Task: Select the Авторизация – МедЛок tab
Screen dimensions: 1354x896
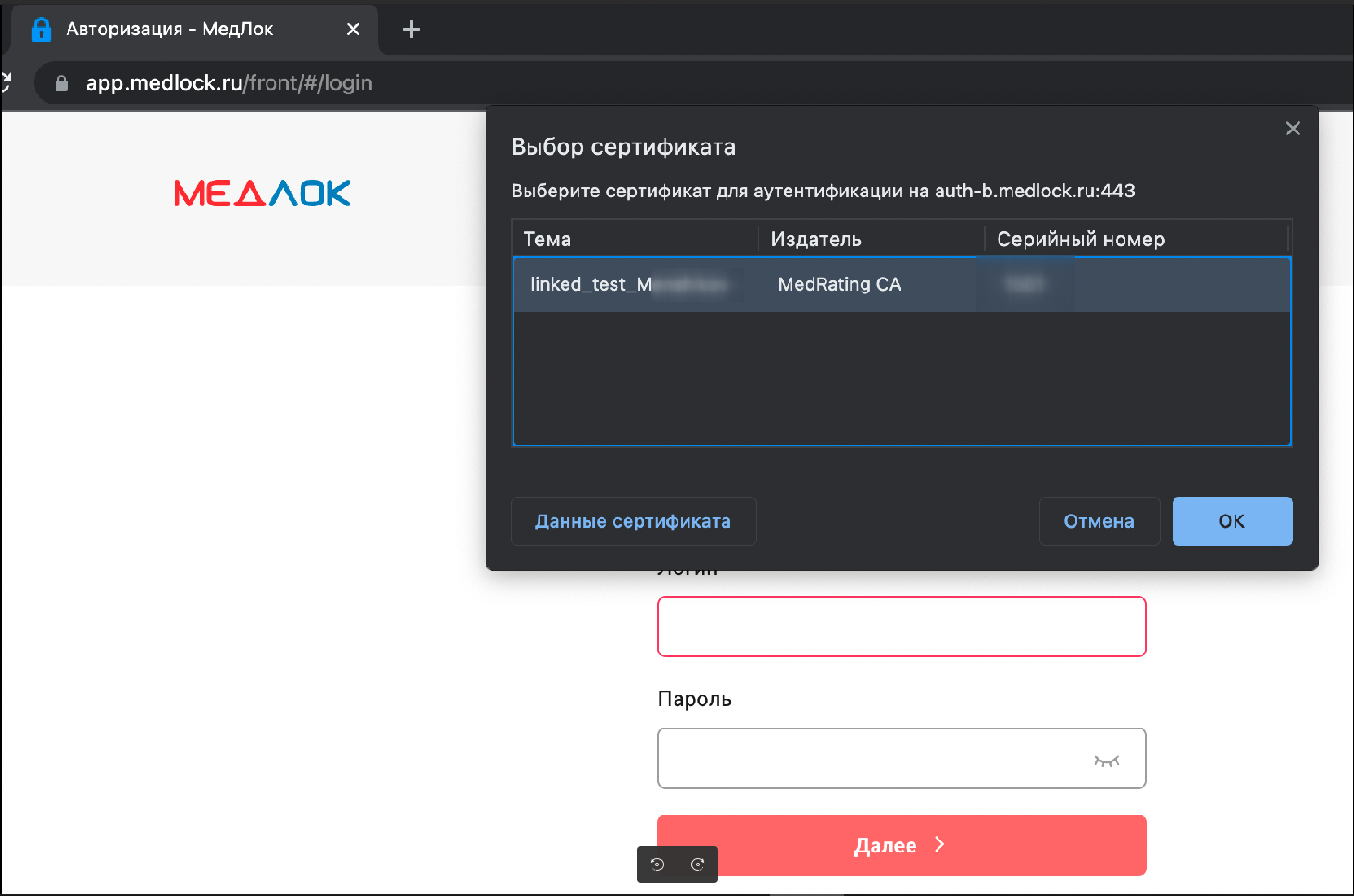Action: pos(194,30)
